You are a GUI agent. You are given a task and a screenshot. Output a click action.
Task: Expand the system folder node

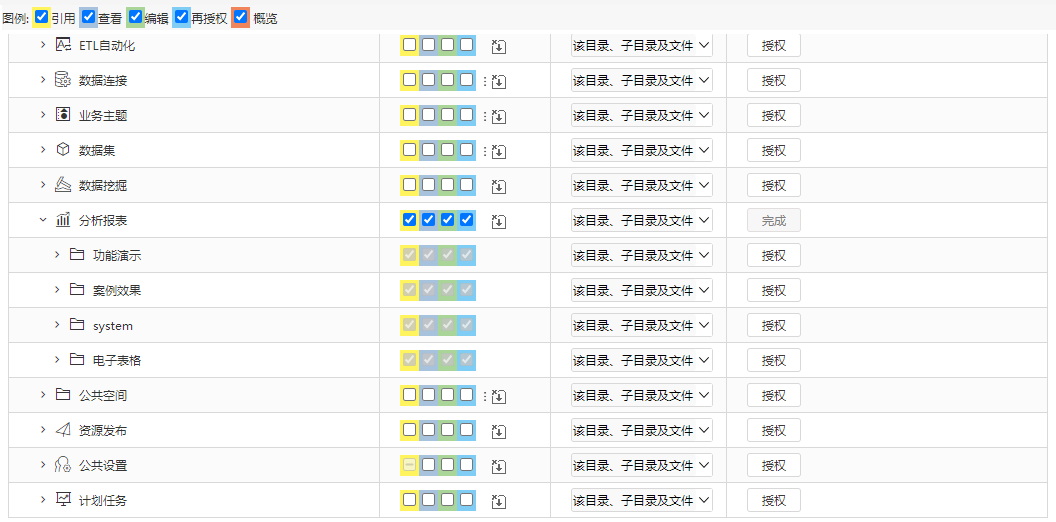(57, 325)
